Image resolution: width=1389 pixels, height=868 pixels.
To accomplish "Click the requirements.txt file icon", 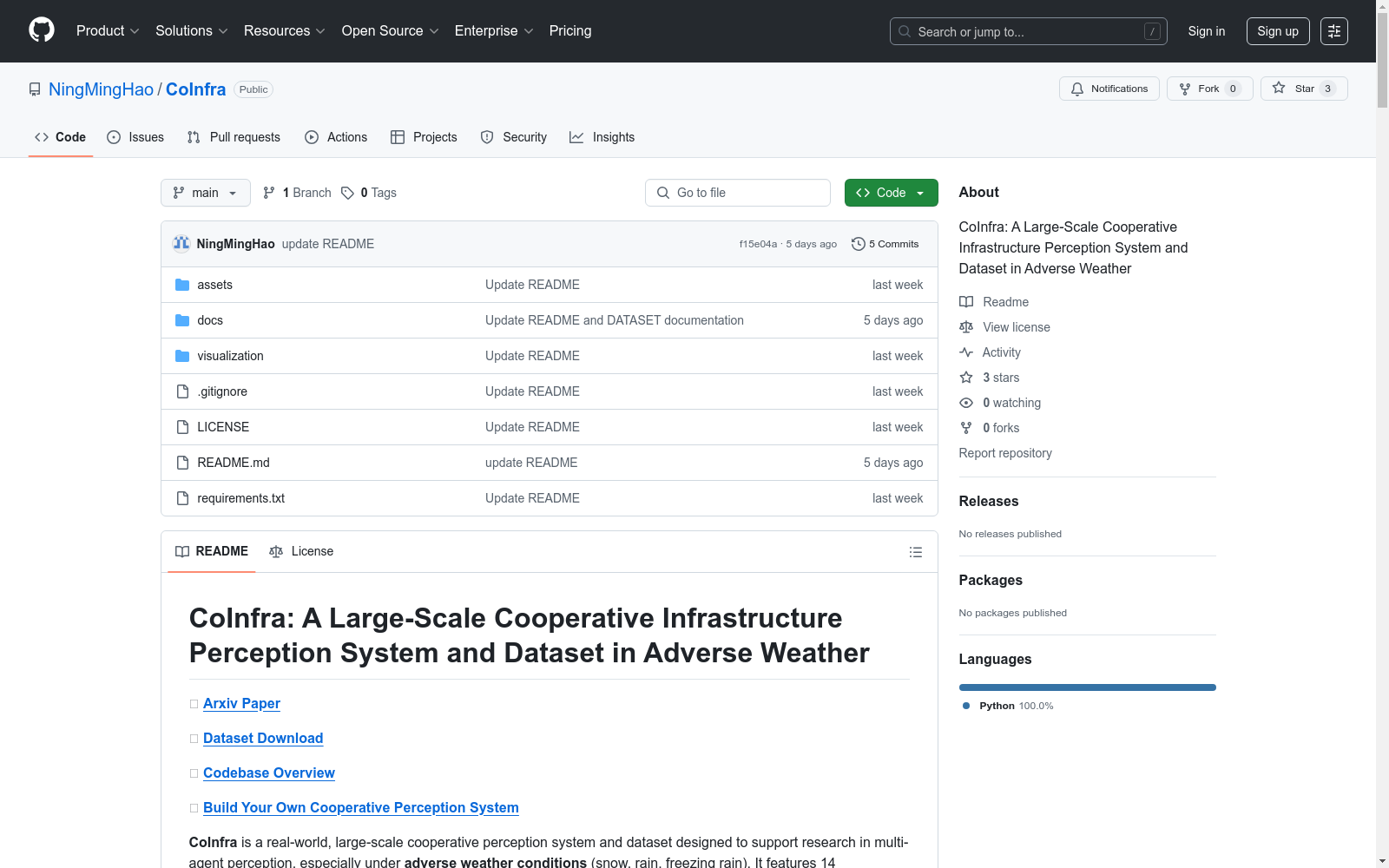I will (x=182, y=498).
